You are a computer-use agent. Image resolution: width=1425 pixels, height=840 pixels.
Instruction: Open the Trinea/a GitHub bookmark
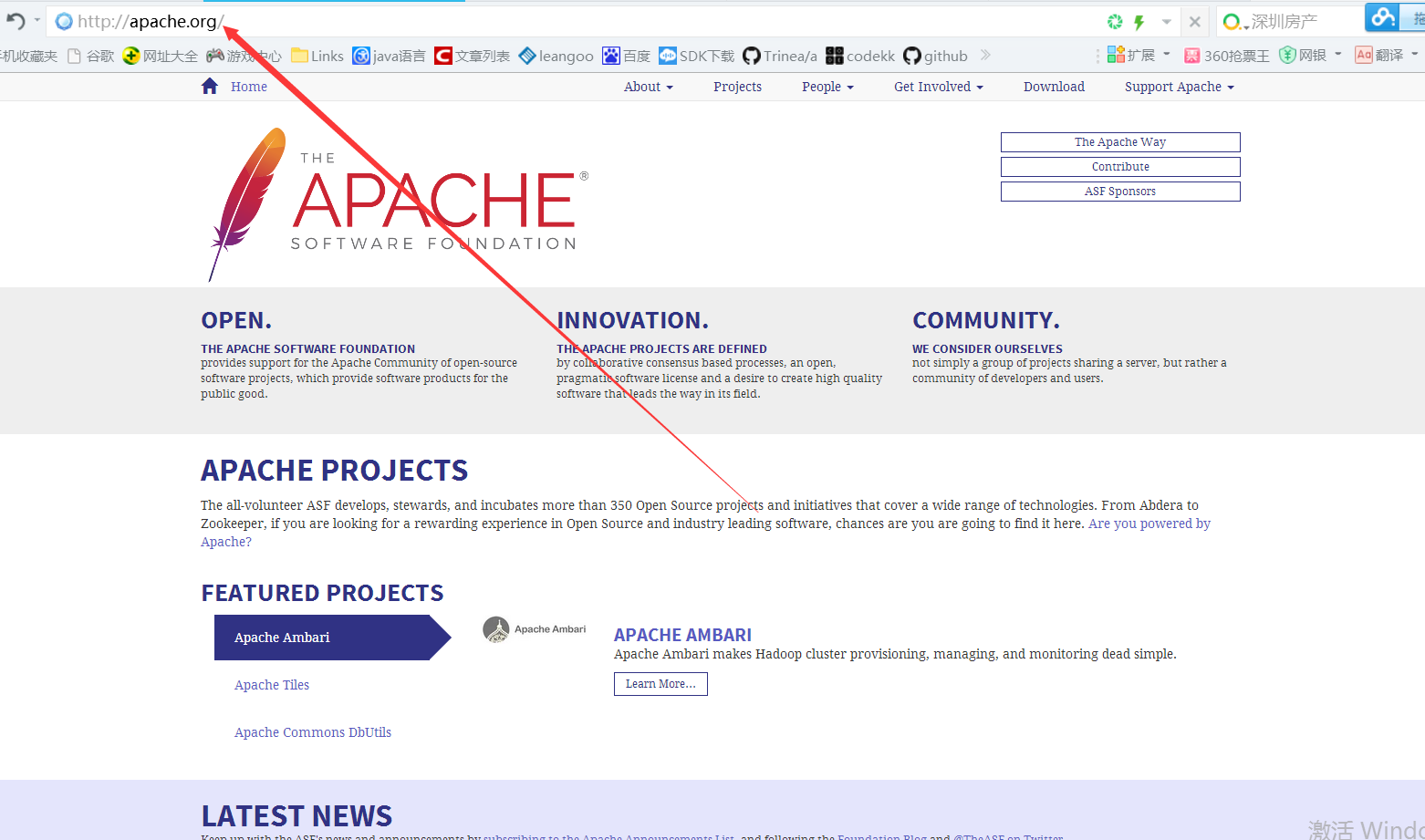click(x=780, y=56)
